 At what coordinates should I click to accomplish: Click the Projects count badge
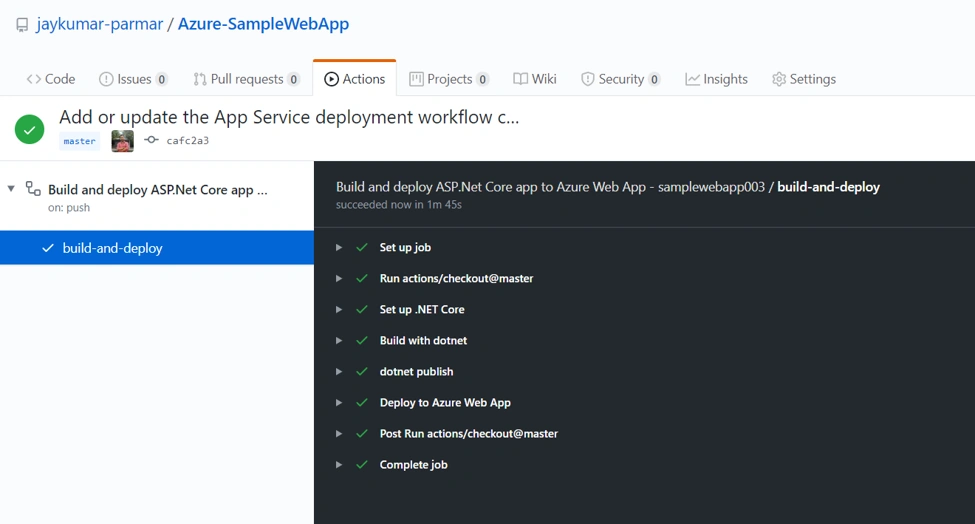[x=483, y=80]
